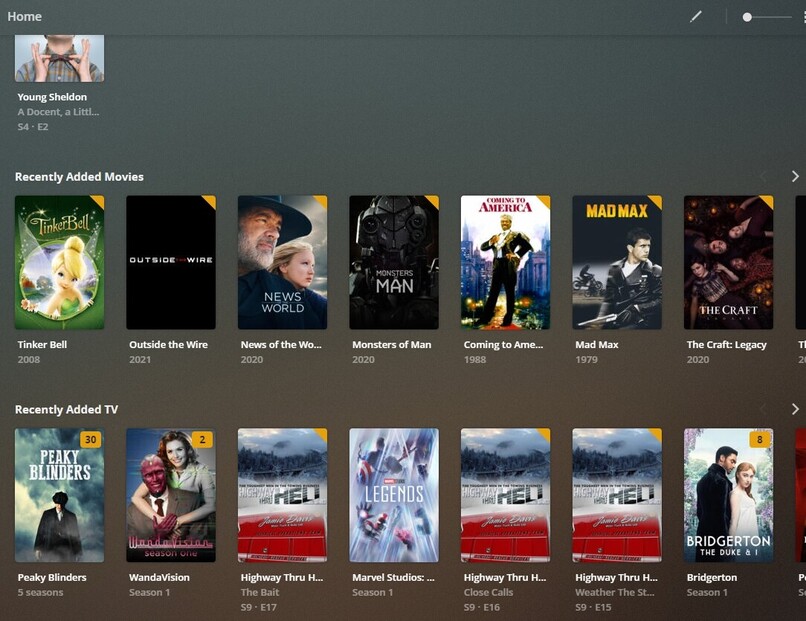This screenshot has width=806, height=621.
Task: Click the Home title in the header
Action: (24, 16)
